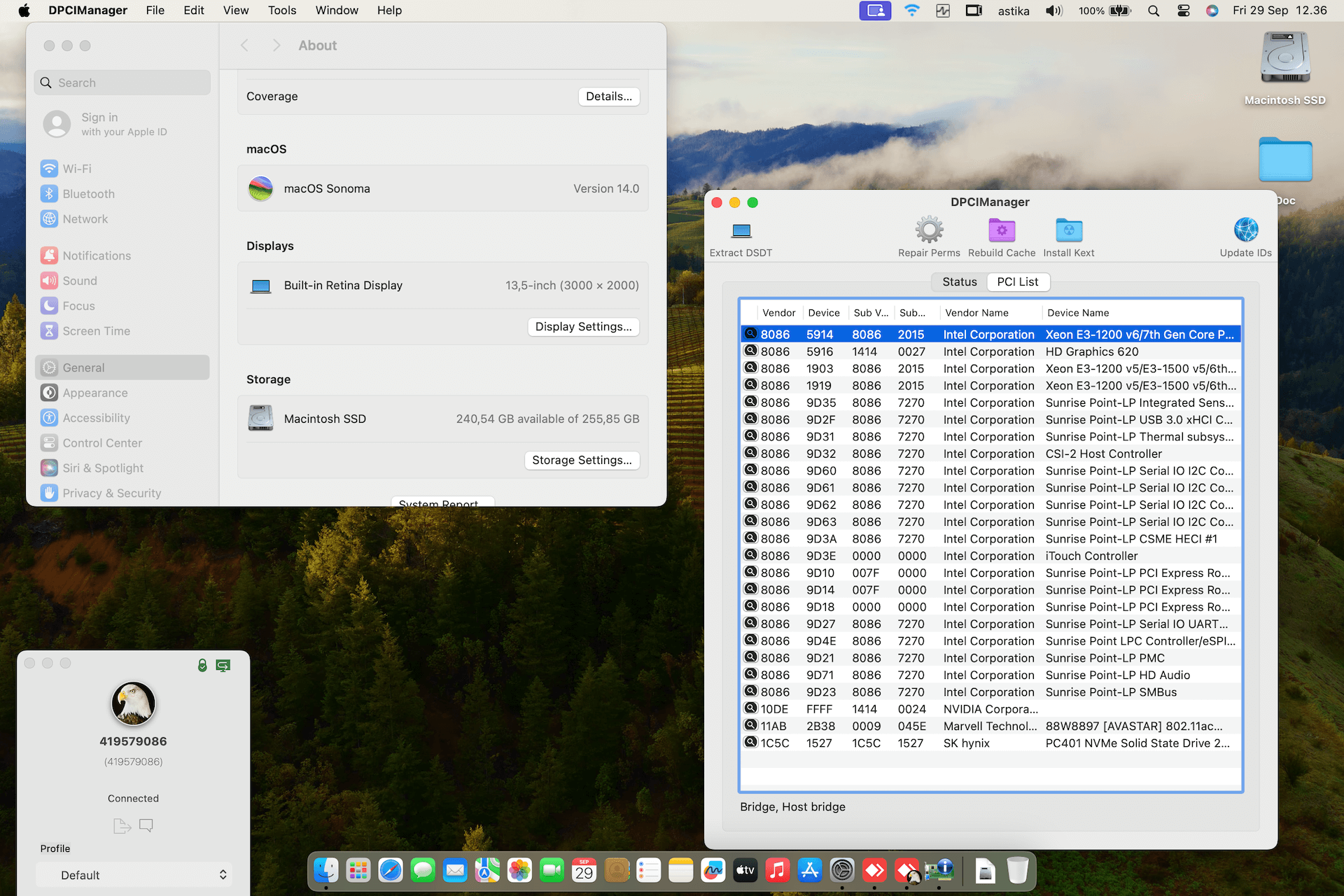Open the View menu in the menu bar
This screenshot has height=896, width=1344.
pos(236,10)
